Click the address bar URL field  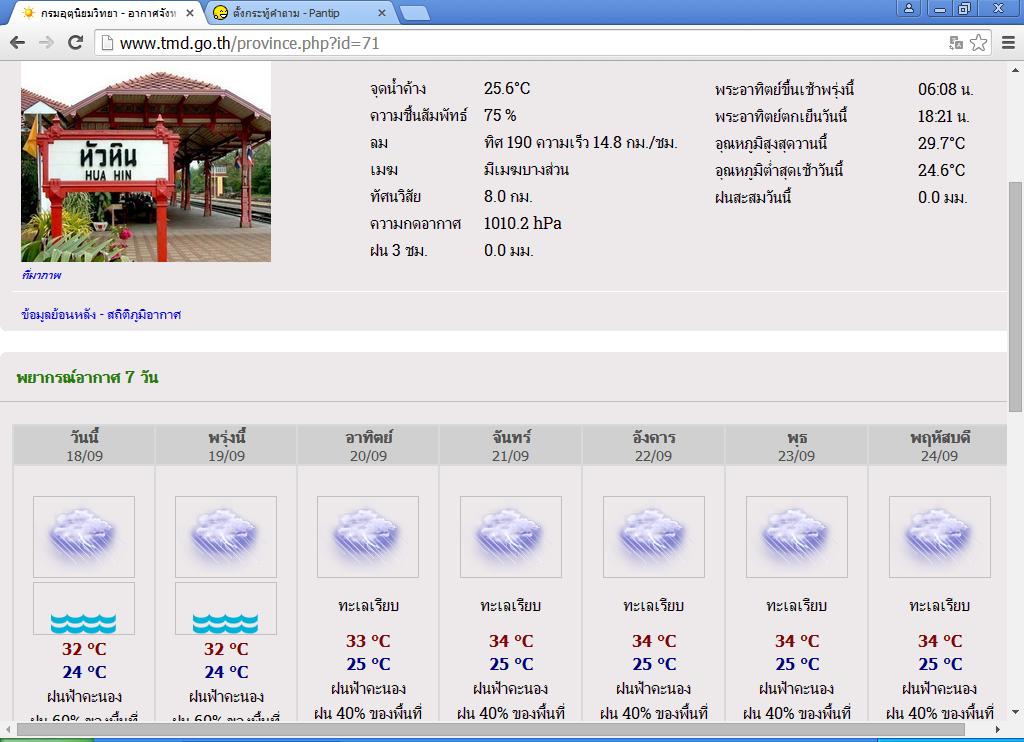(x=522, y=43)
